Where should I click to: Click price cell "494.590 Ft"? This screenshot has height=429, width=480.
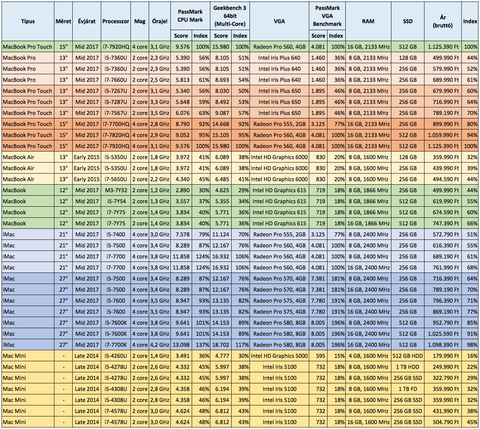(443, 179)
